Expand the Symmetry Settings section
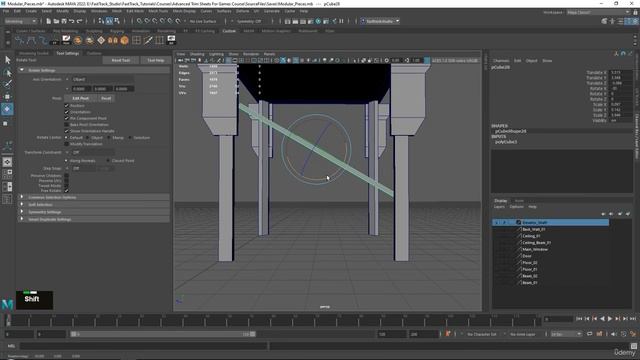 pyautogui.click(x=22, y=212)
